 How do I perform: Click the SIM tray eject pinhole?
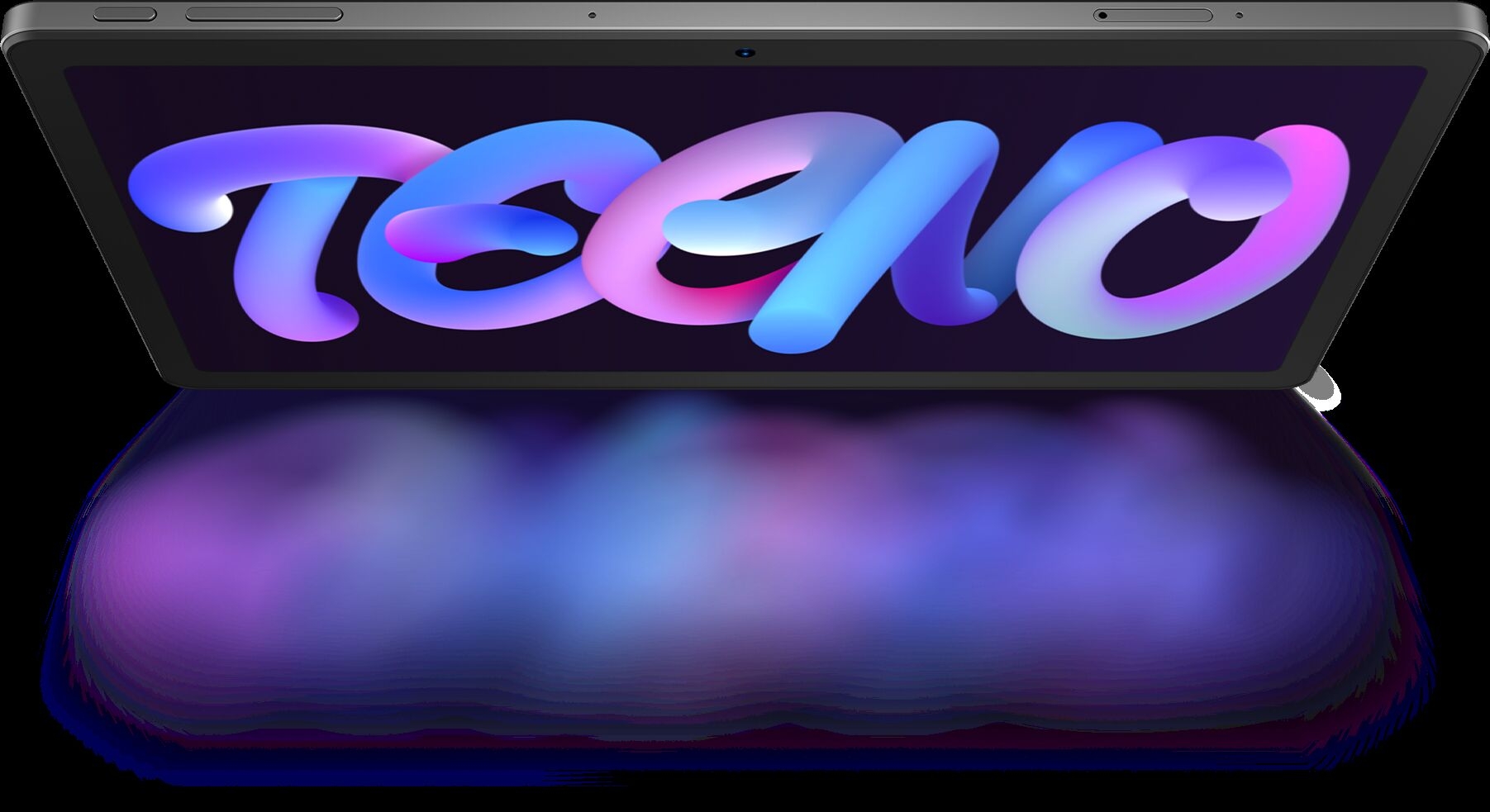1102,15
